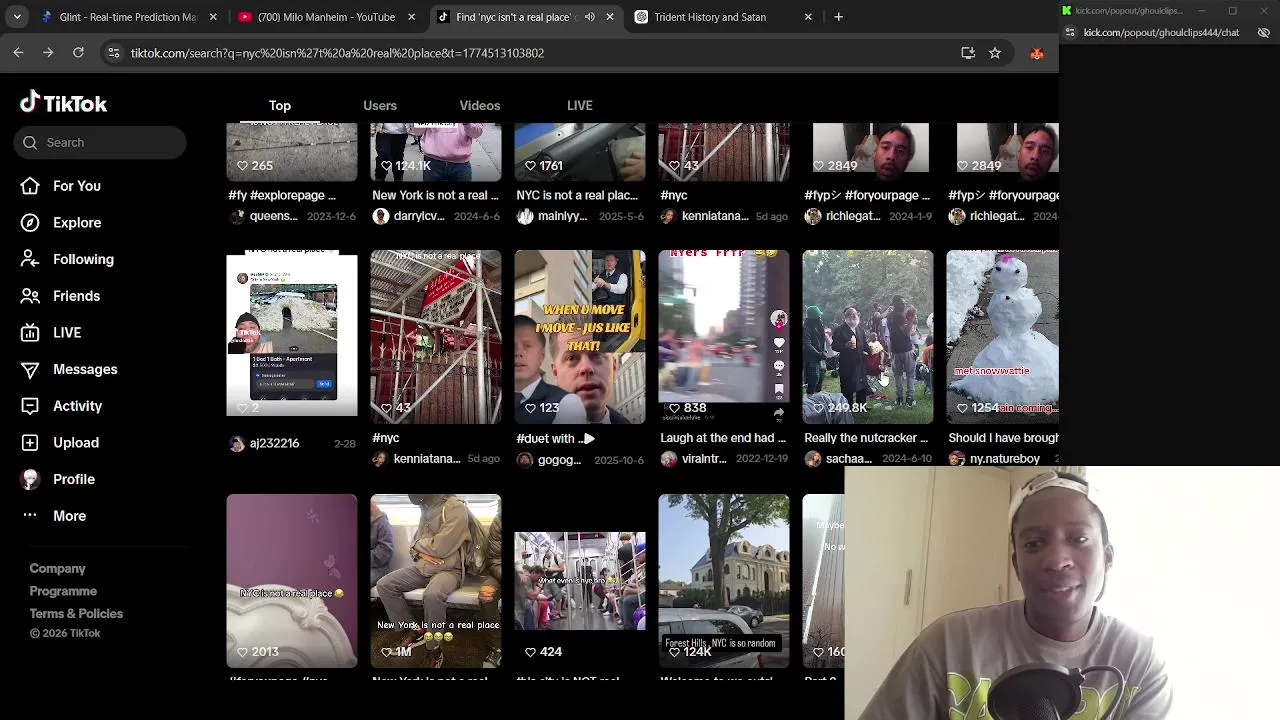Switch to the Users tab

(380, 105)
